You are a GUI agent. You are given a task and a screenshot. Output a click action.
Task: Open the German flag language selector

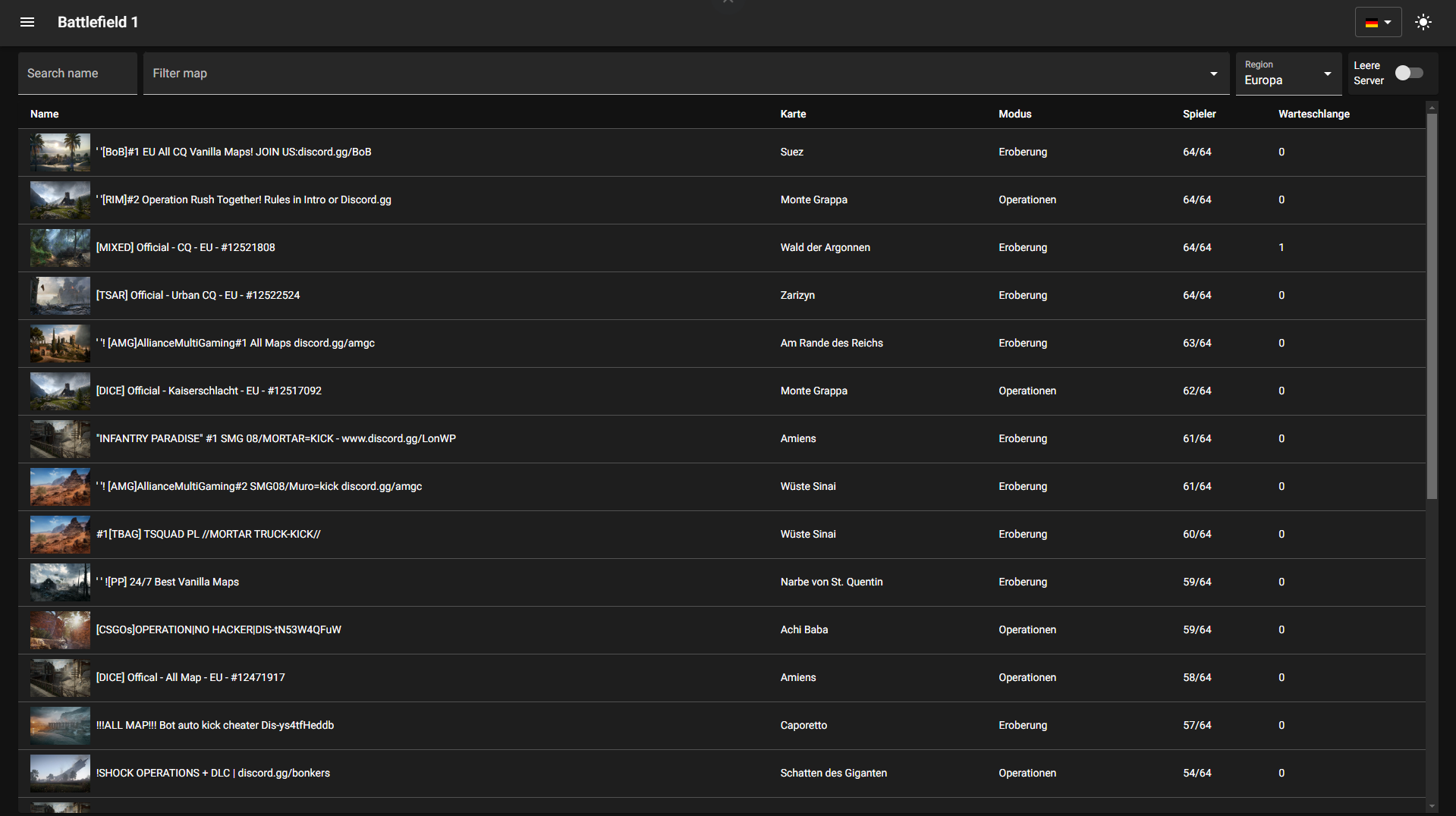1377,22
